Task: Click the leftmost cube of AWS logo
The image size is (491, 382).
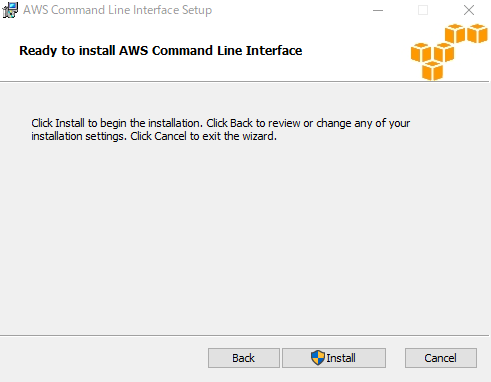Action: (x=421, y=52)
